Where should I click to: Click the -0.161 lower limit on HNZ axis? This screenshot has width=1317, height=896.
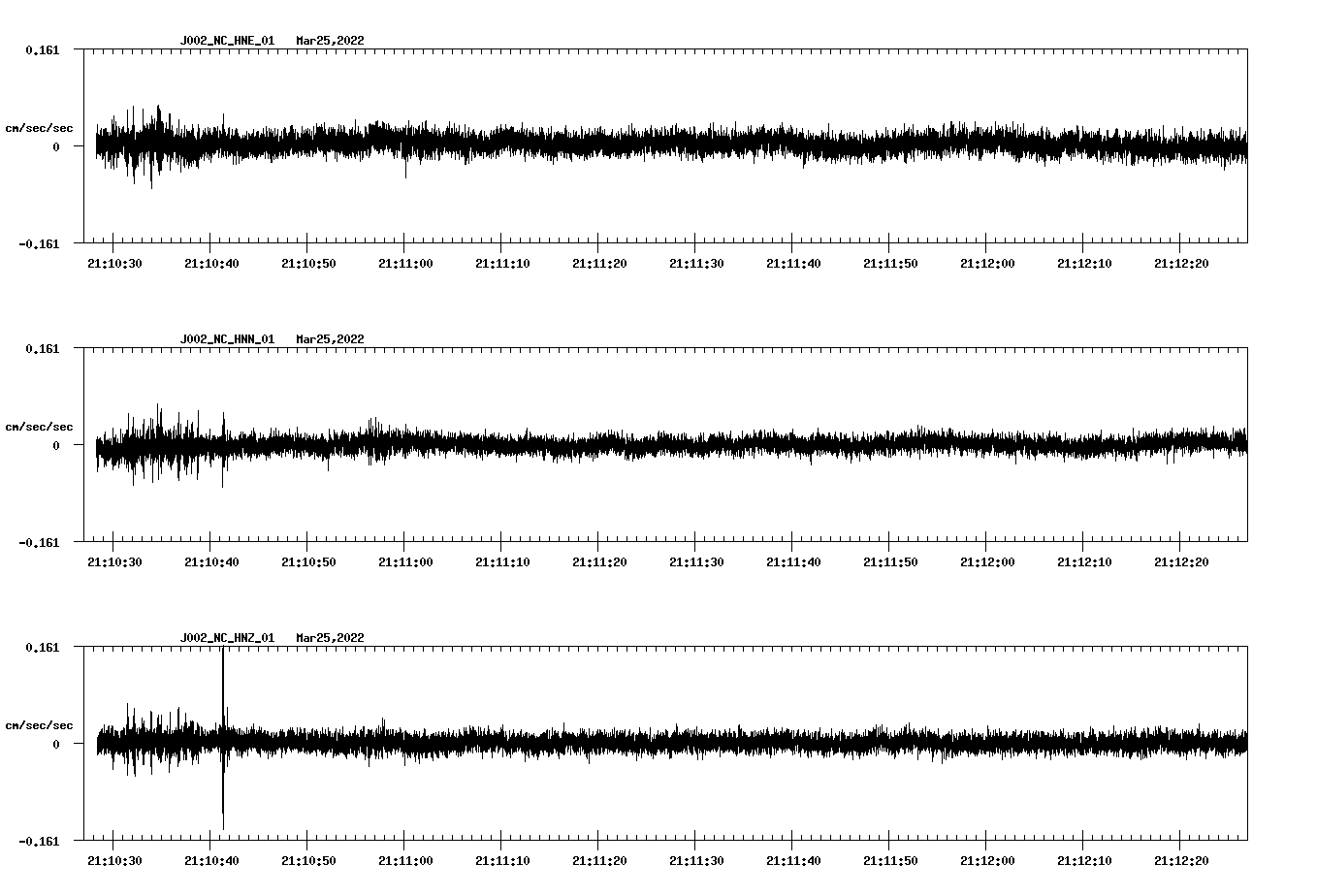[x=39, y=841]
